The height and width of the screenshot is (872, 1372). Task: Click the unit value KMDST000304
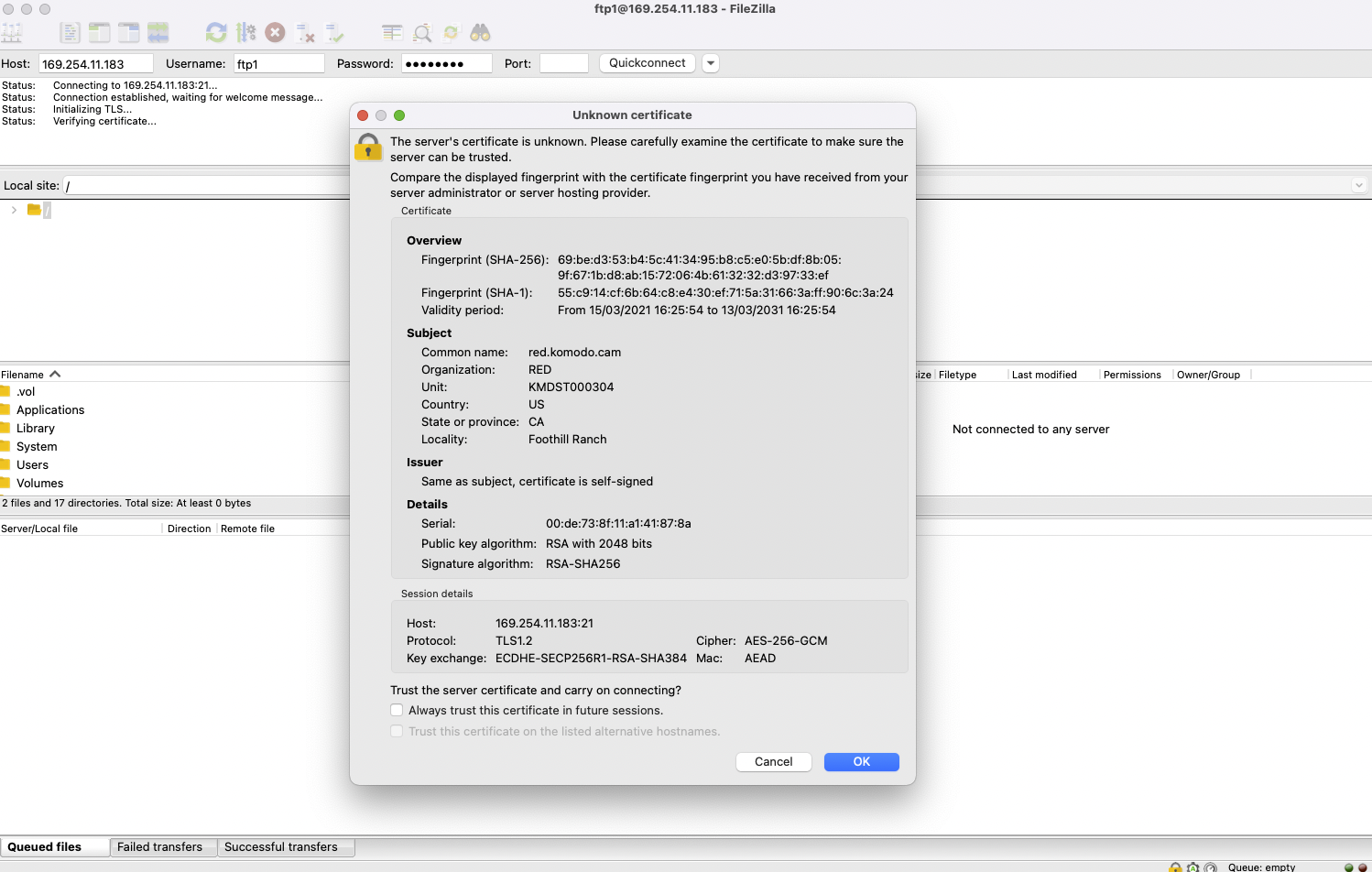[x=571, y=387]
